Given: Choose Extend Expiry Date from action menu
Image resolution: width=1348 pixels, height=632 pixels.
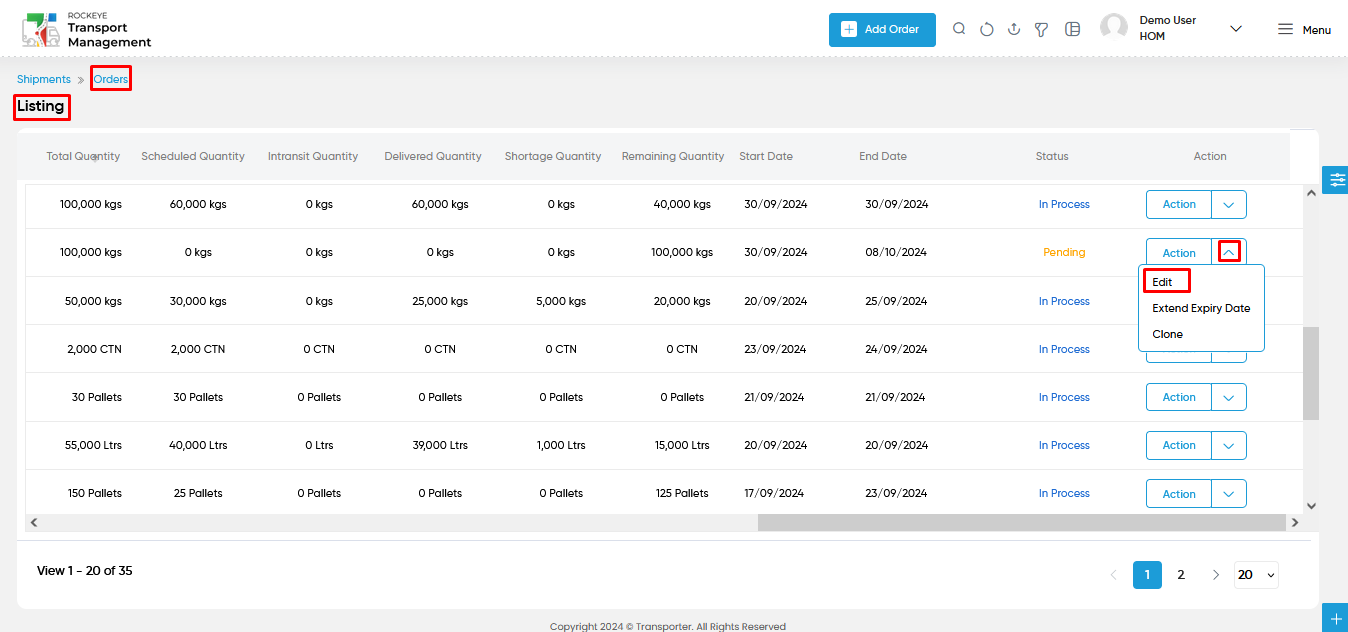Looking at the screenshot, I should tap(1201, 308).
